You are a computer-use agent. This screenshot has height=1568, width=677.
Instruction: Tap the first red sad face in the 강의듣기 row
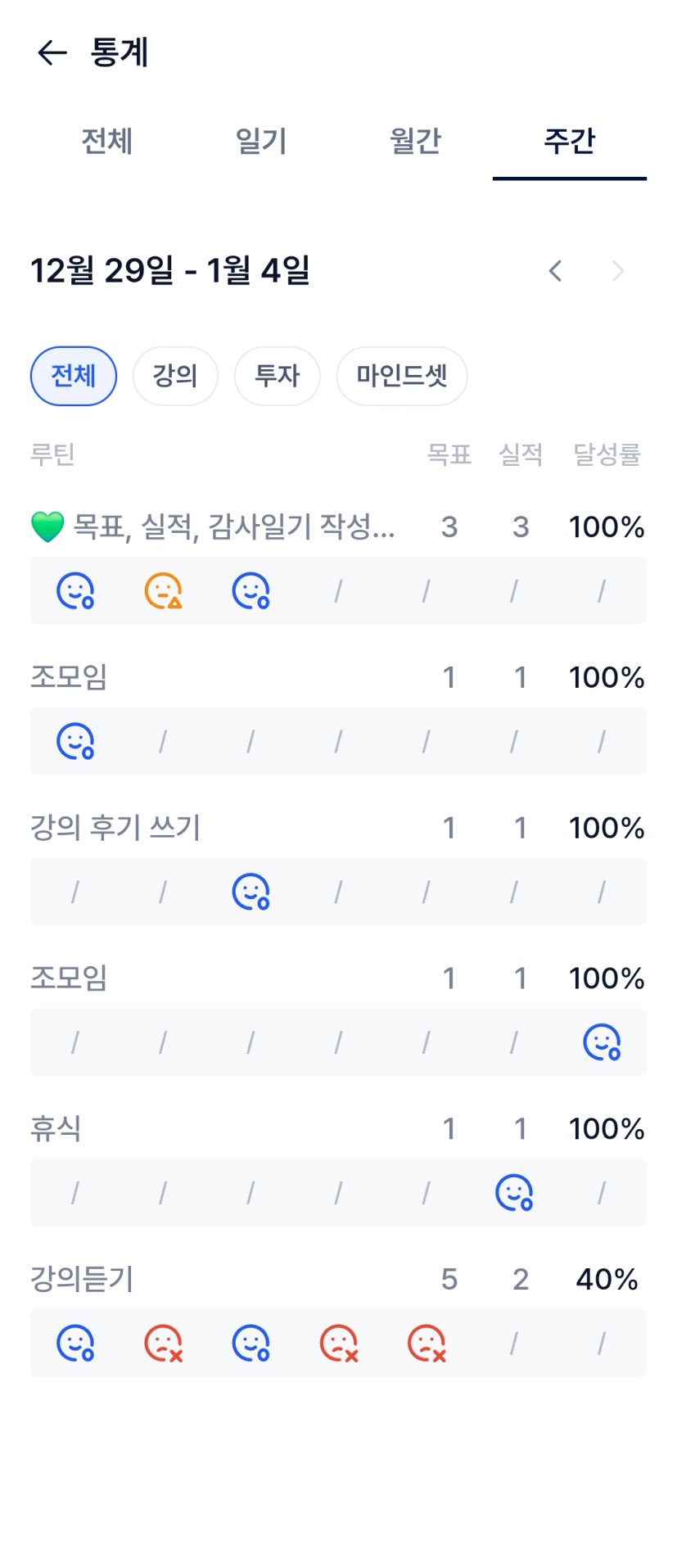point(163,1343)
